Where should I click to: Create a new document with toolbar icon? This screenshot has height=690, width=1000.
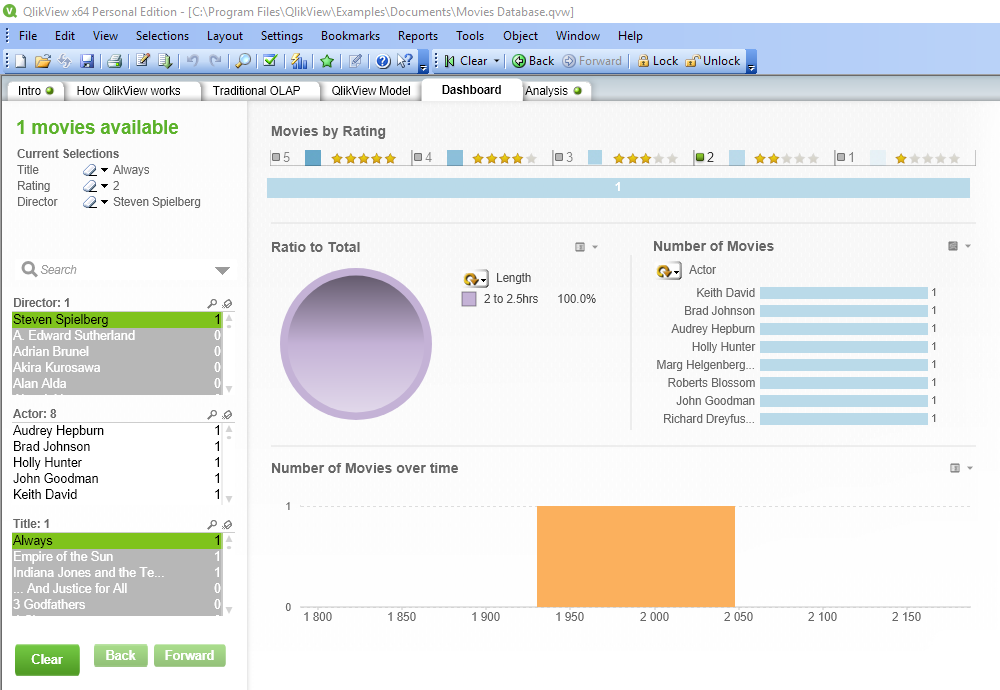(20, 61)
